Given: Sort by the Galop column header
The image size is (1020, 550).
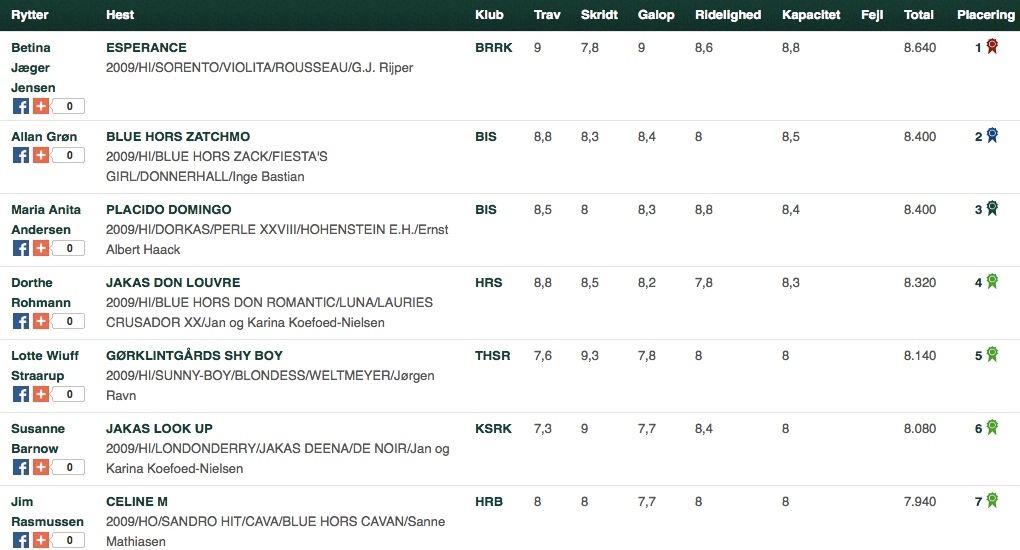Looking at the screenshot, I should 656,14.
